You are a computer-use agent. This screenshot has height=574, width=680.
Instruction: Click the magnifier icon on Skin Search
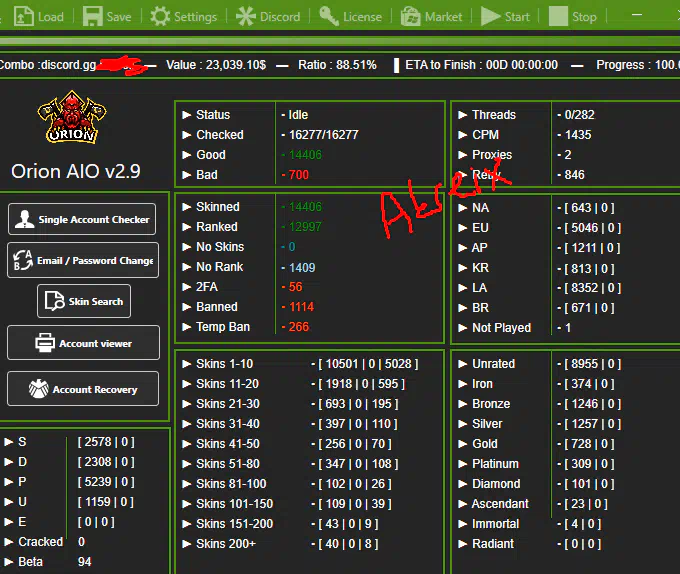[x=56, y=301]
